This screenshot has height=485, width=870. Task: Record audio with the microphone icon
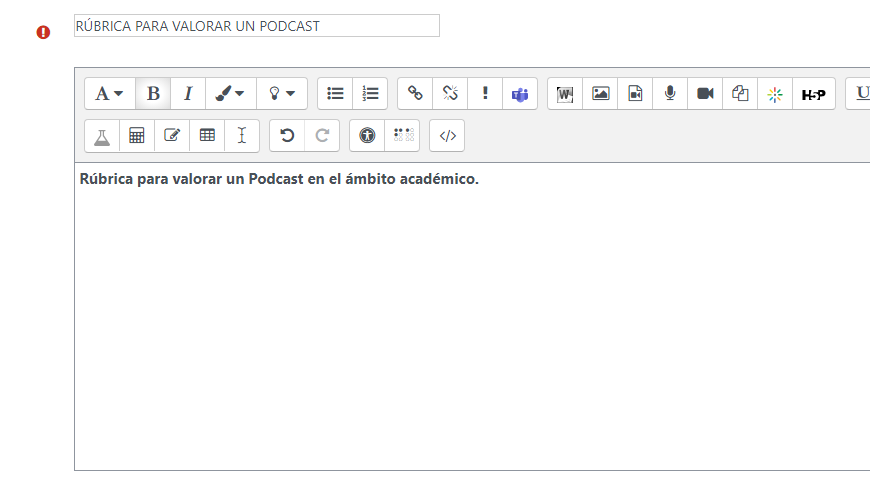tap(670, 94)
